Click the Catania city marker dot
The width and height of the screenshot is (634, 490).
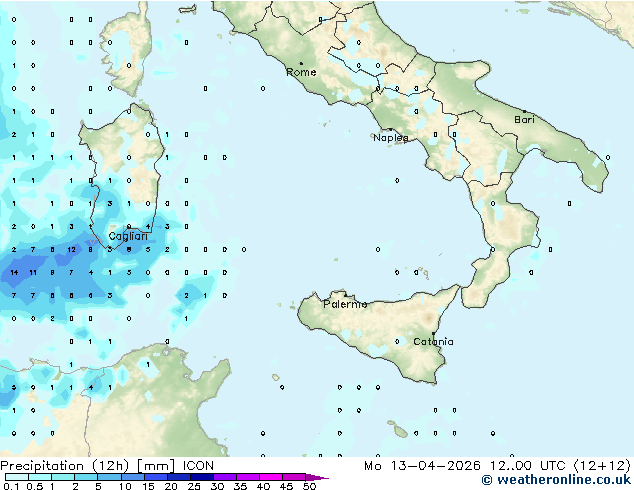433,333
